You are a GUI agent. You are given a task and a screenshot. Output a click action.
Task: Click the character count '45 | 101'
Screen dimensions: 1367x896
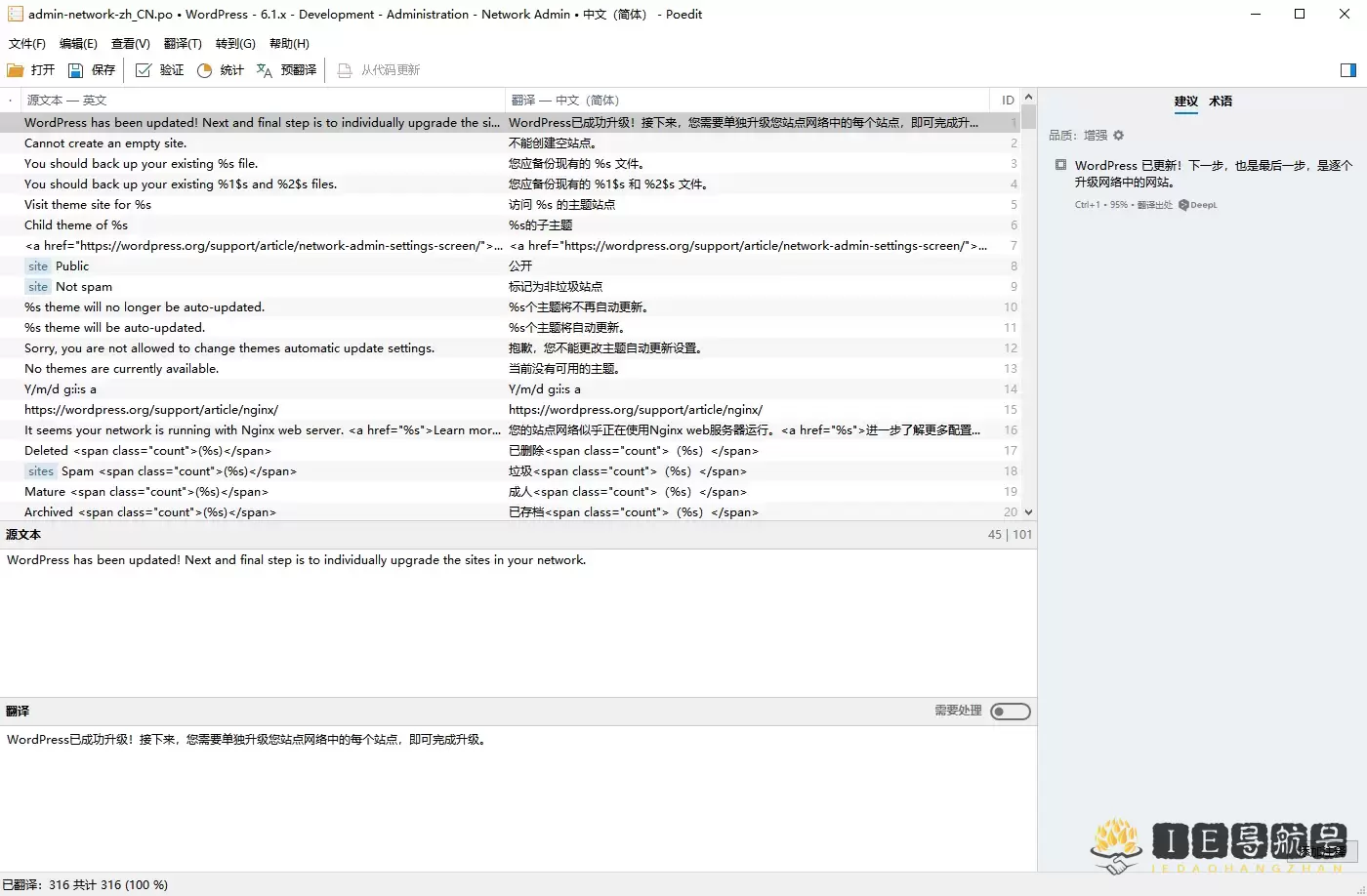click(1010, 535)
